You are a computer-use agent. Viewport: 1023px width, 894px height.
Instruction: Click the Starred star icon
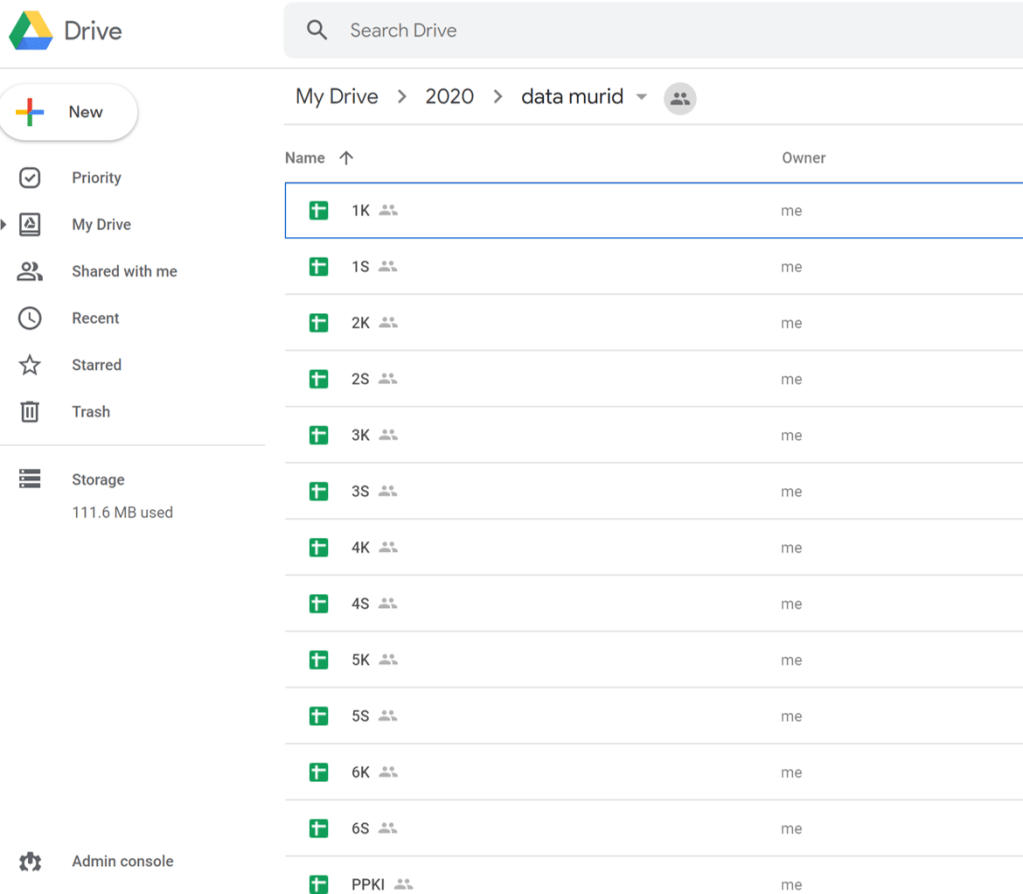30,365
